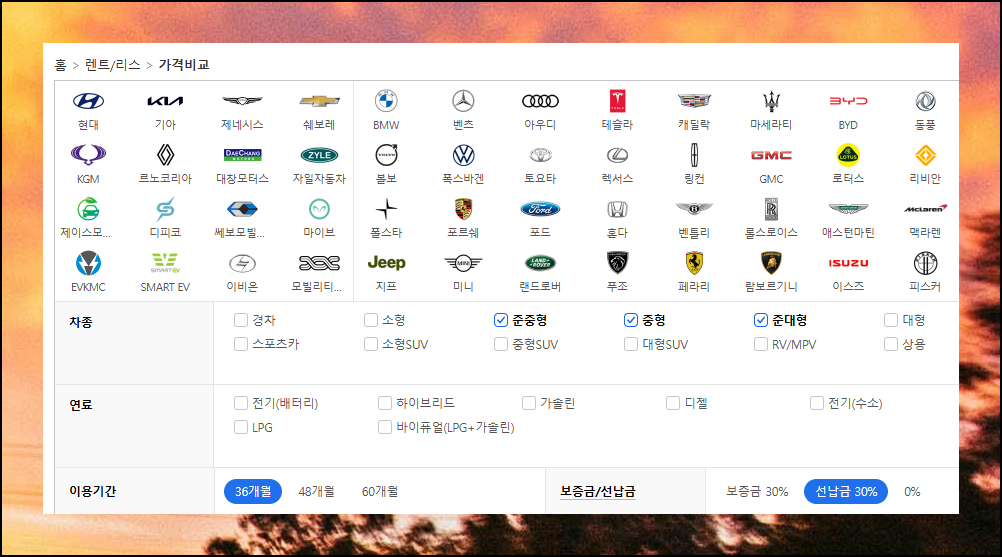Select the Ferrari (페라리) logo
This screenshot has width=1002, height=557.
(694, 263)
